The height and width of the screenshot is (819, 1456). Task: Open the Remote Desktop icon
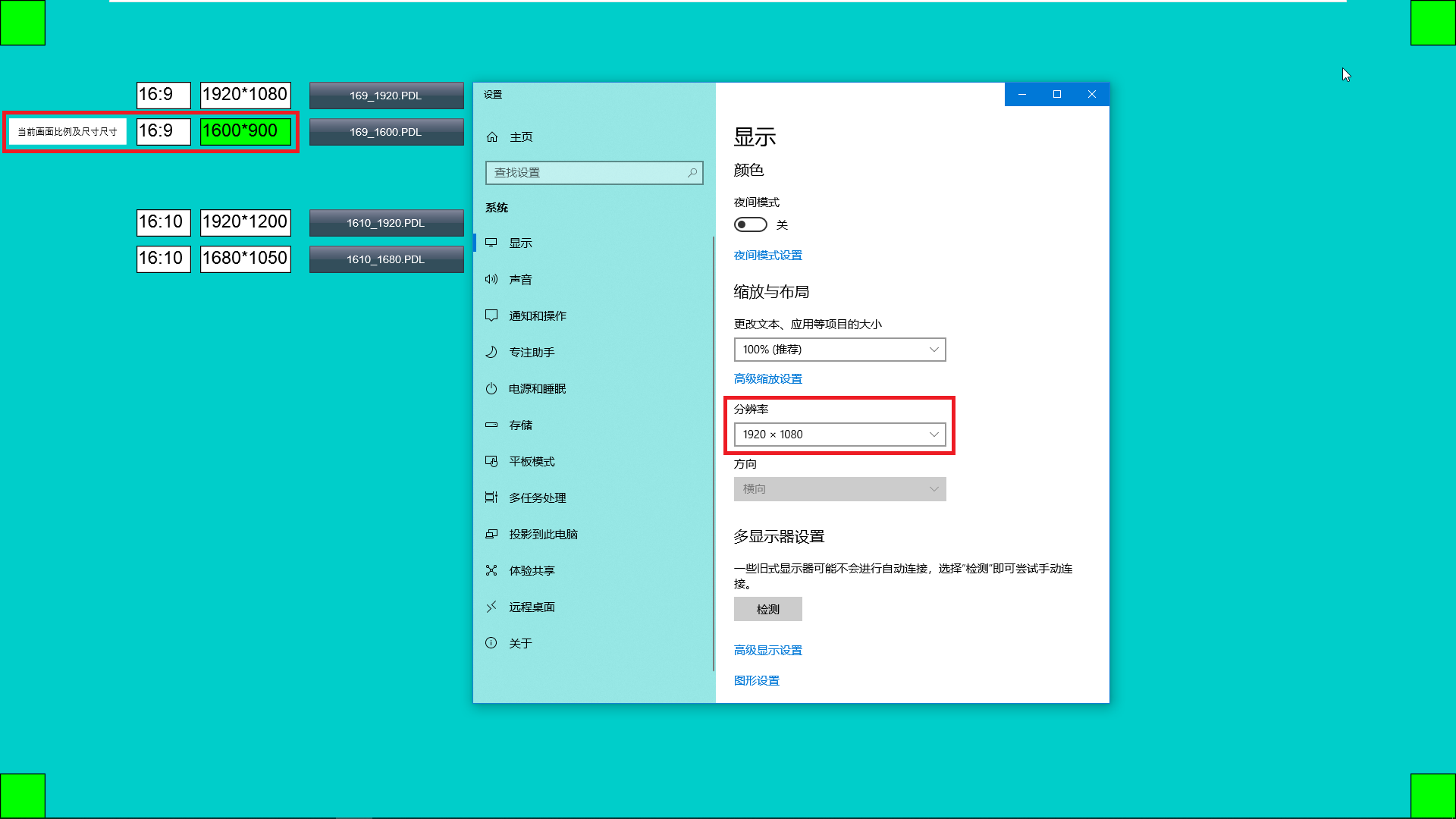coord(491,607)
